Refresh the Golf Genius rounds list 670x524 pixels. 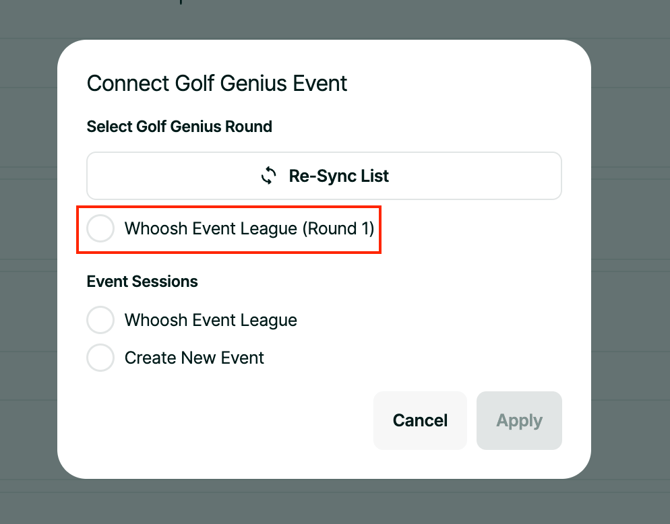pyautogui.click(x=323, y=176)
